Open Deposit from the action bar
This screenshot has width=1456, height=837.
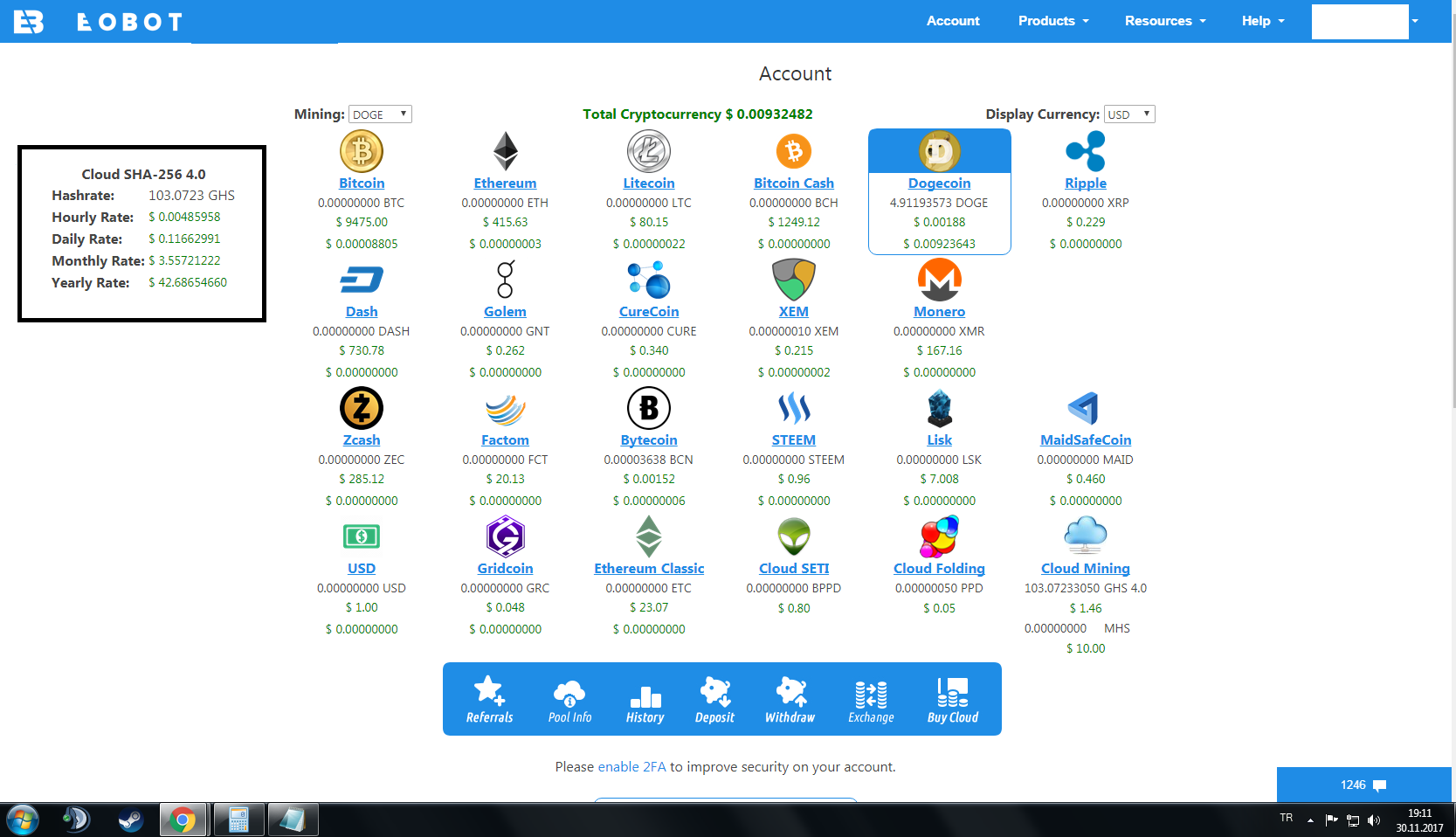[x=715, y=699]
